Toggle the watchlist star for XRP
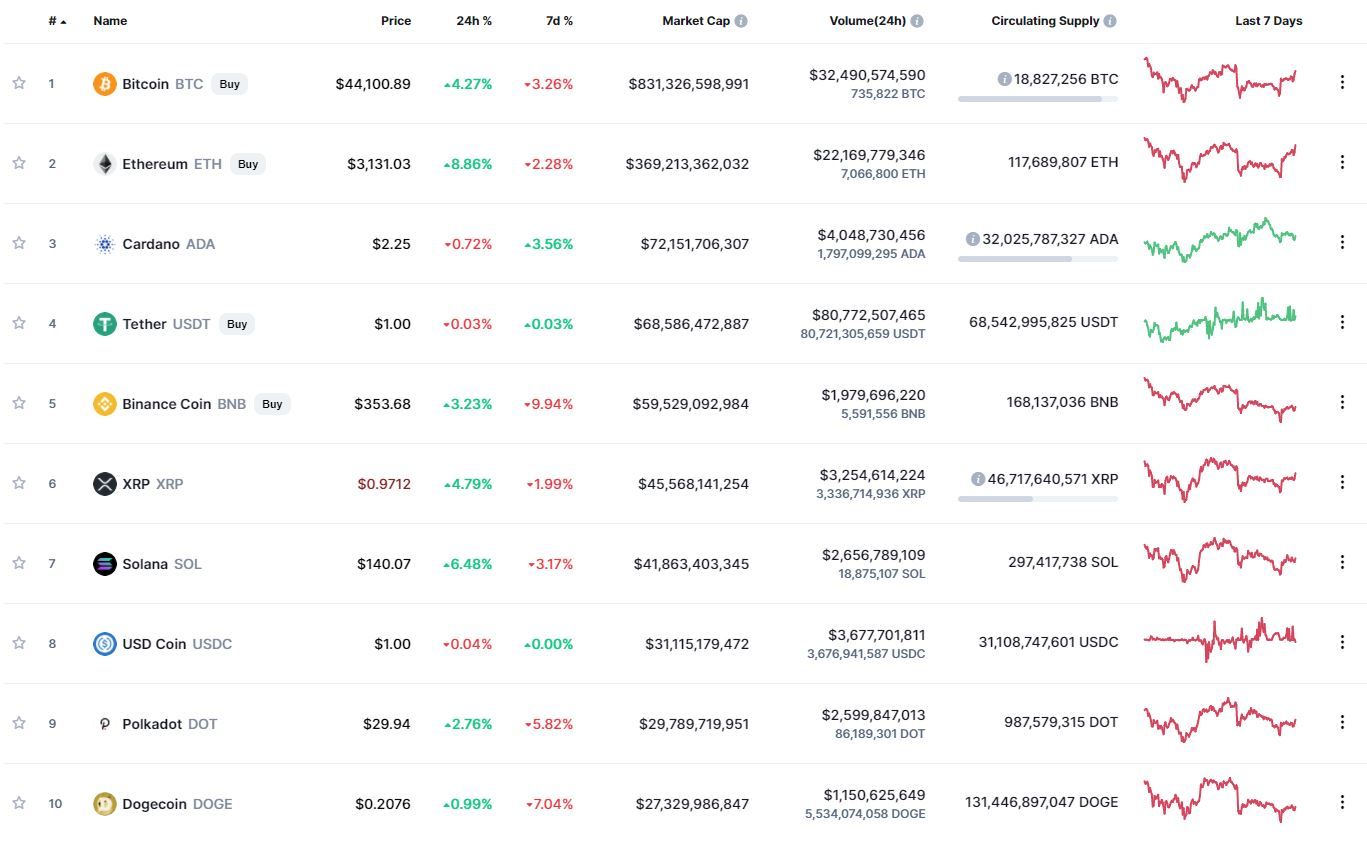Image resolution: width=1367 pixels, height=843 pixels. [19, 483]
